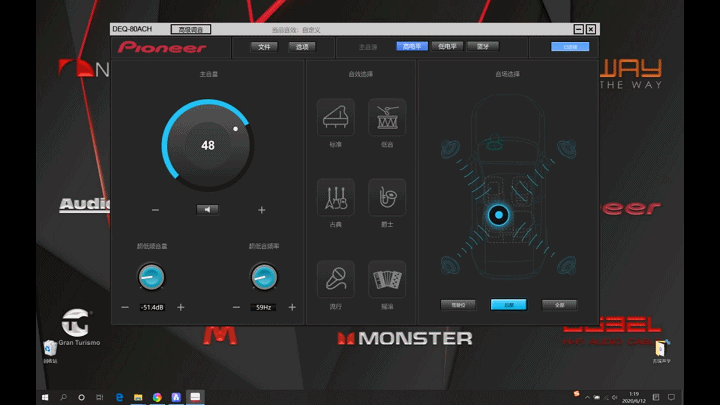Click the rear-left speaker in car diagram

click(x=450, y=265)
